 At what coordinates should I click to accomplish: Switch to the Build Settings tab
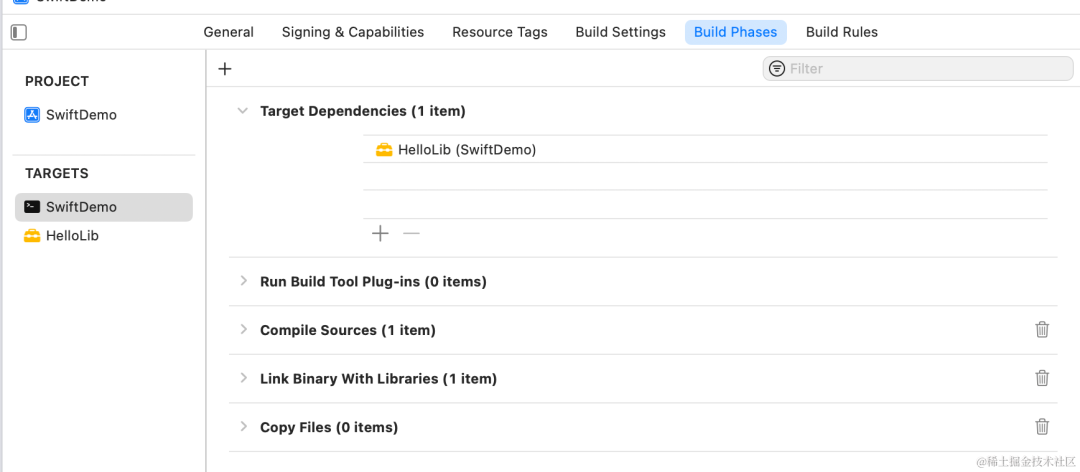(x=621, y=32)
